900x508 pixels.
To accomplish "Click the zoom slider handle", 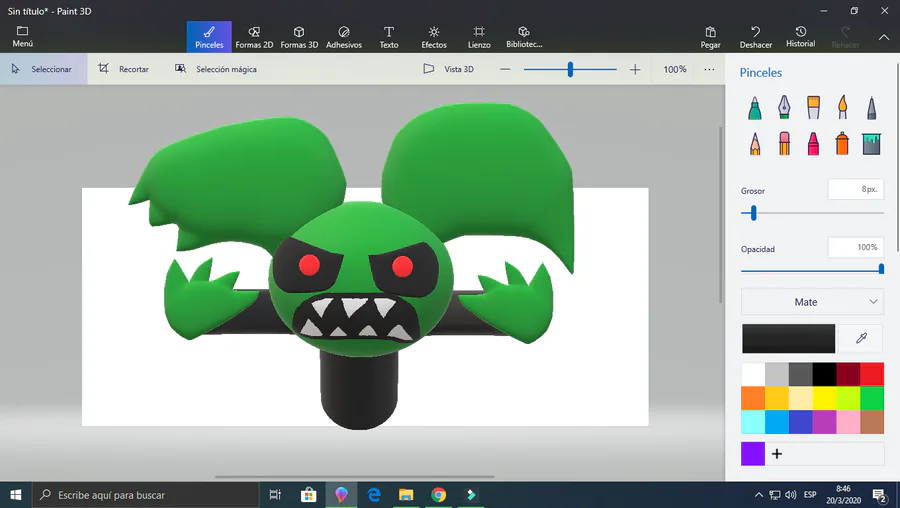I will pos(570,69).
